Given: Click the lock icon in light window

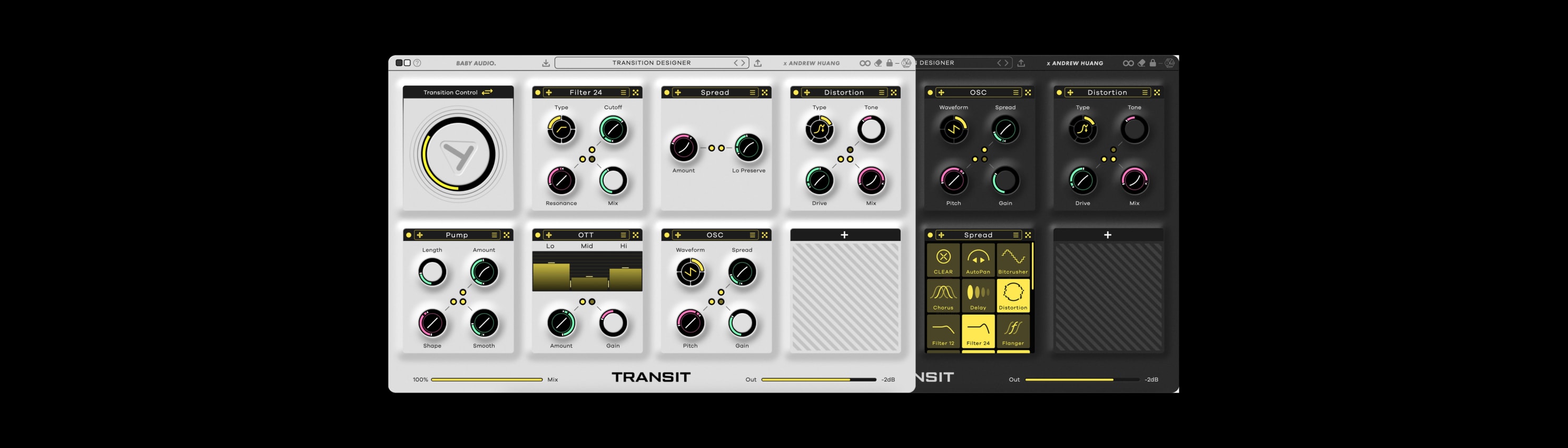Looking at the screenshot, I should pos(889,63).
